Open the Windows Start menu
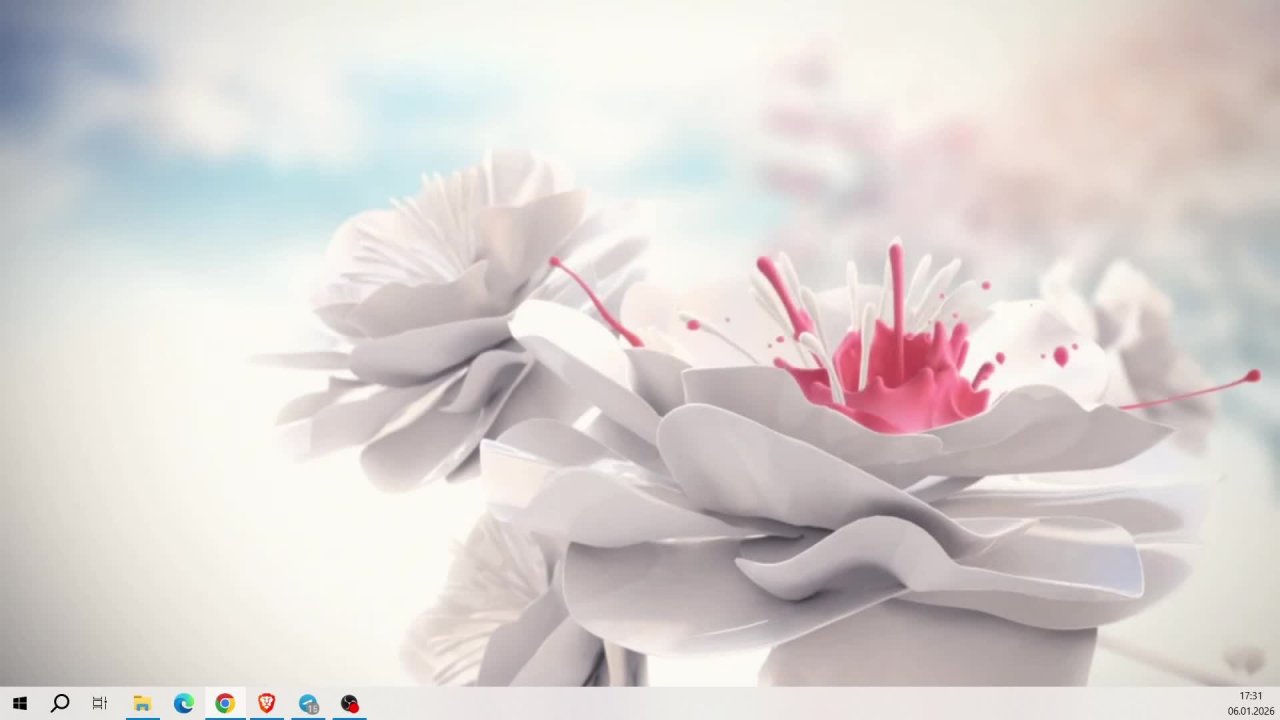The height and width of the screenshot is (720, 1280). point(19,703)
